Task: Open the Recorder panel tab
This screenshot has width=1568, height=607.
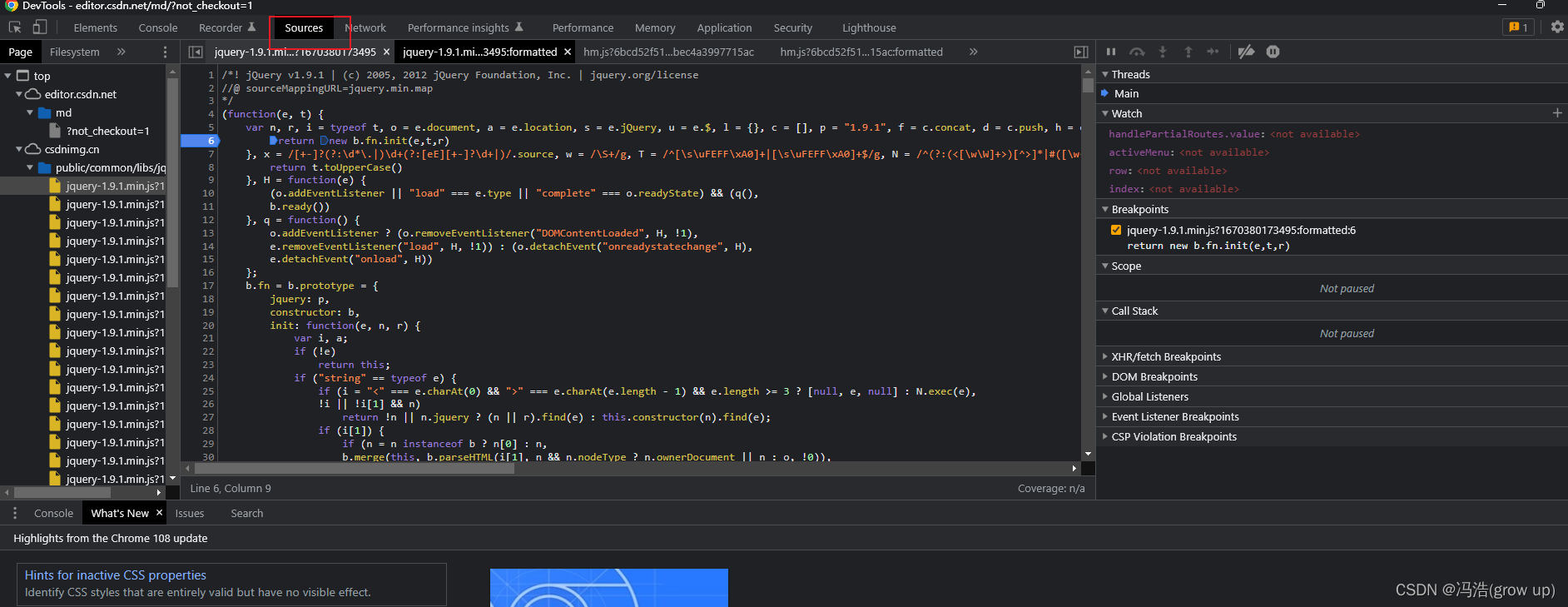Action: coord(227,27)
